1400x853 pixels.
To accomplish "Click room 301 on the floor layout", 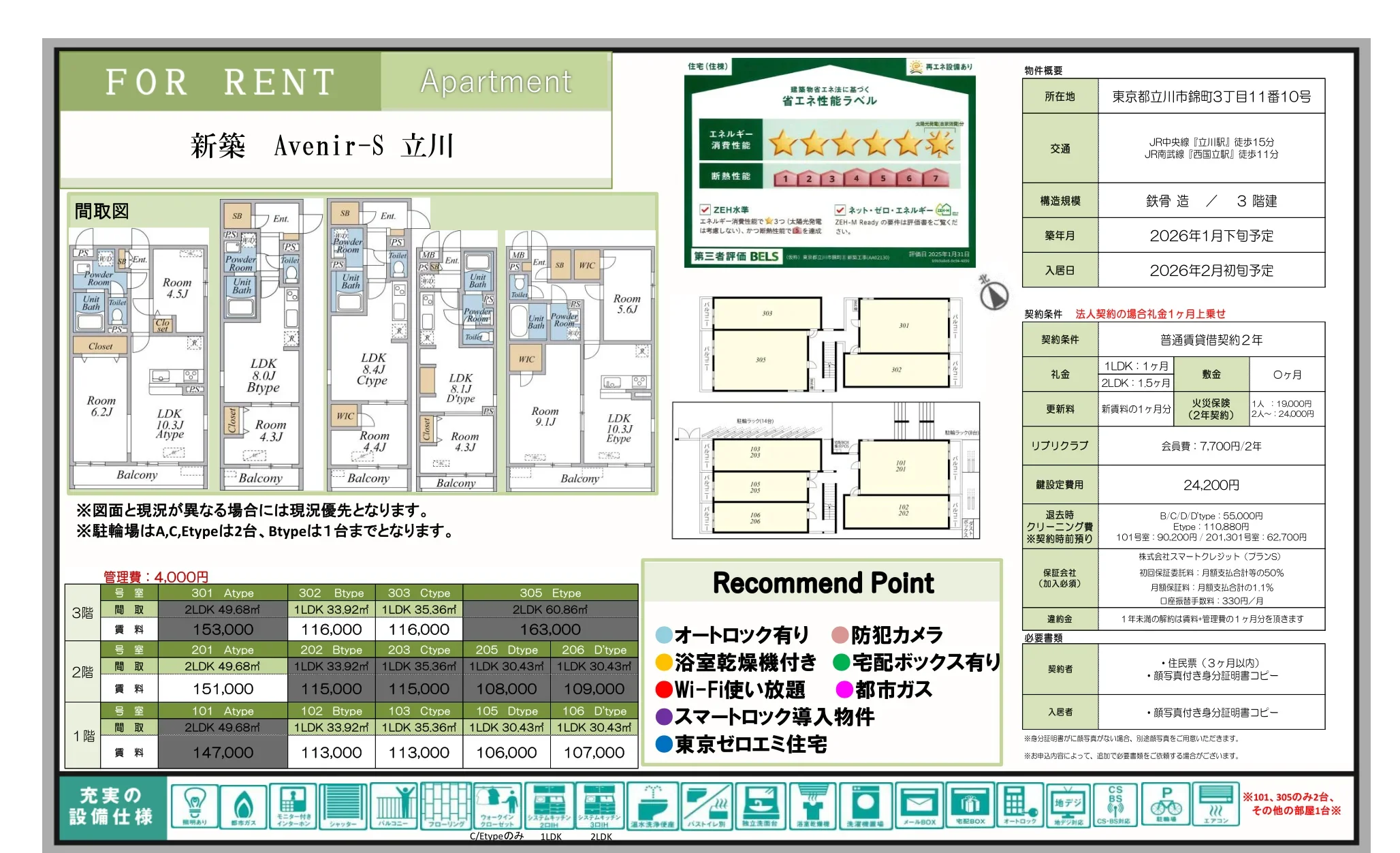I will (x=904, y=325).
